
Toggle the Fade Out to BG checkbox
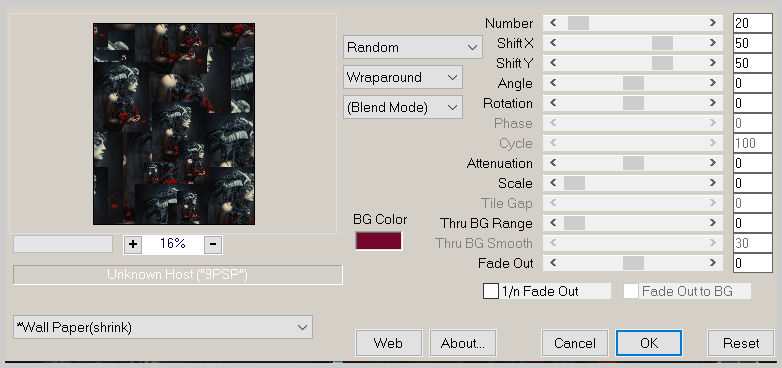point(631,291)
